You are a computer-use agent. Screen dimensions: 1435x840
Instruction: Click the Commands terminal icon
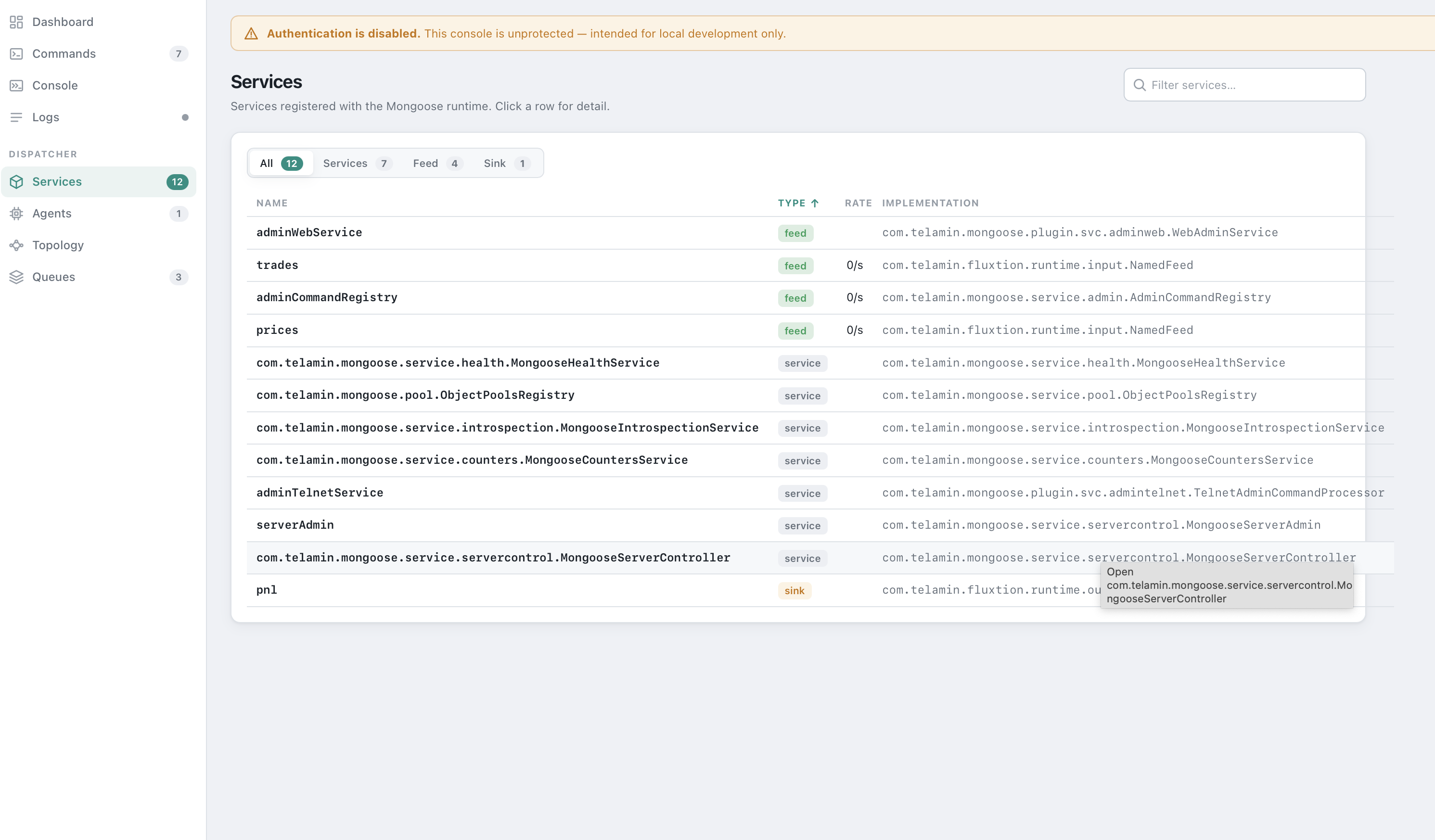[16, 53]
